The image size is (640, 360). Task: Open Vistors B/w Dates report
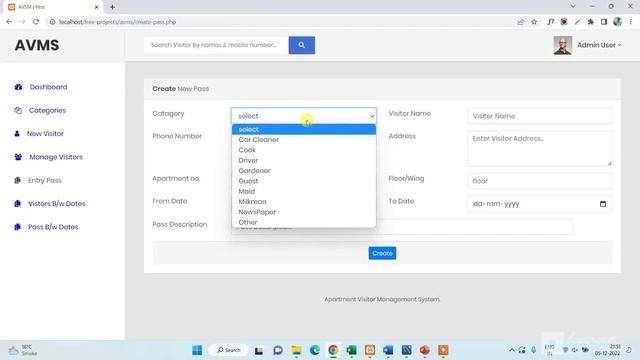57,203
